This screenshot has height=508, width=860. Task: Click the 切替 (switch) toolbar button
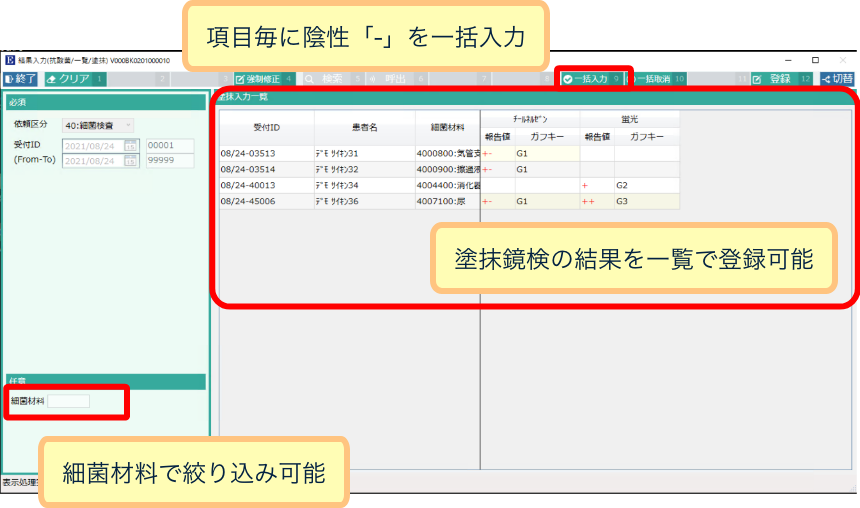point(838,78)
